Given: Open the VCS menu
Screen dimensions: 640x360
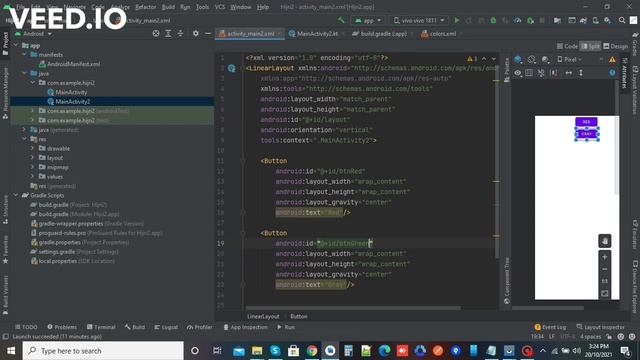Looking at the screenshot, I should [x=220, y=7].
